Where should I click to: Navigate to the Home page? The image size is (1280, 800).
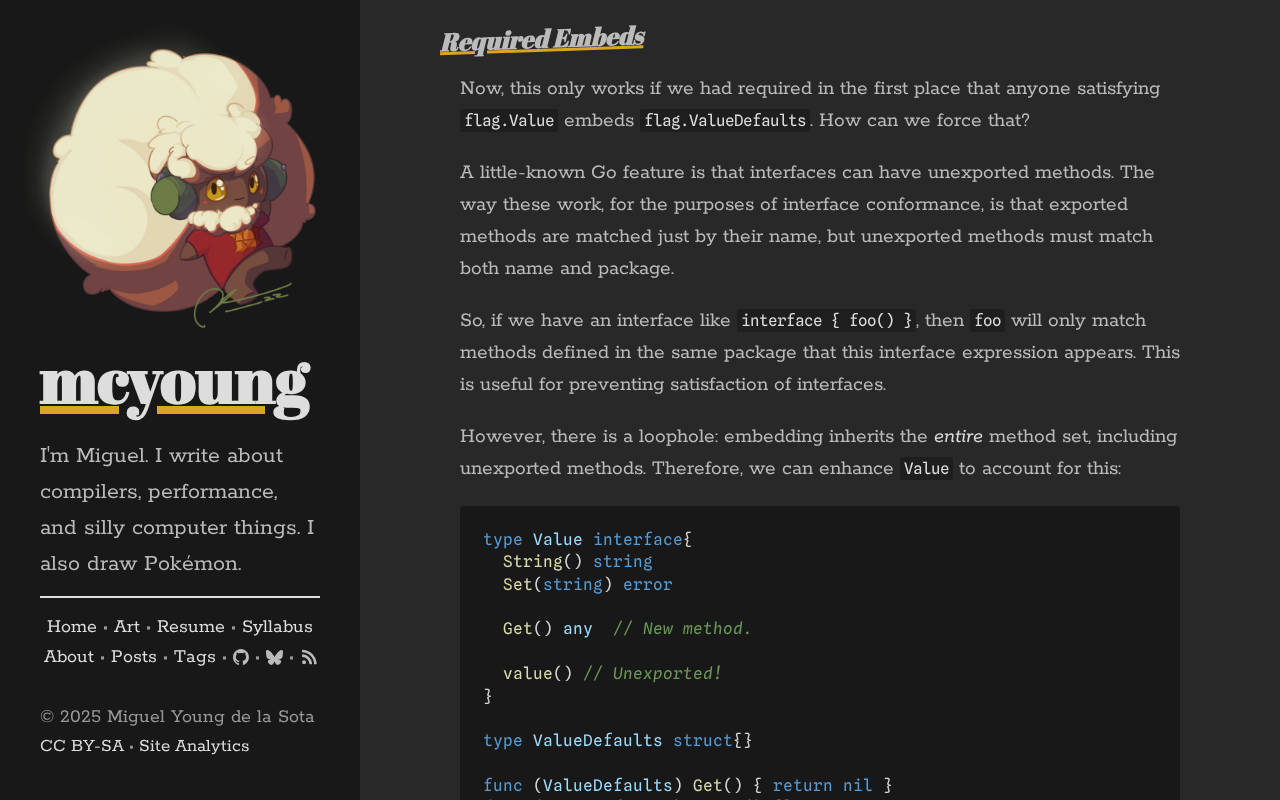pyautogui.click(x=71, y=625)
